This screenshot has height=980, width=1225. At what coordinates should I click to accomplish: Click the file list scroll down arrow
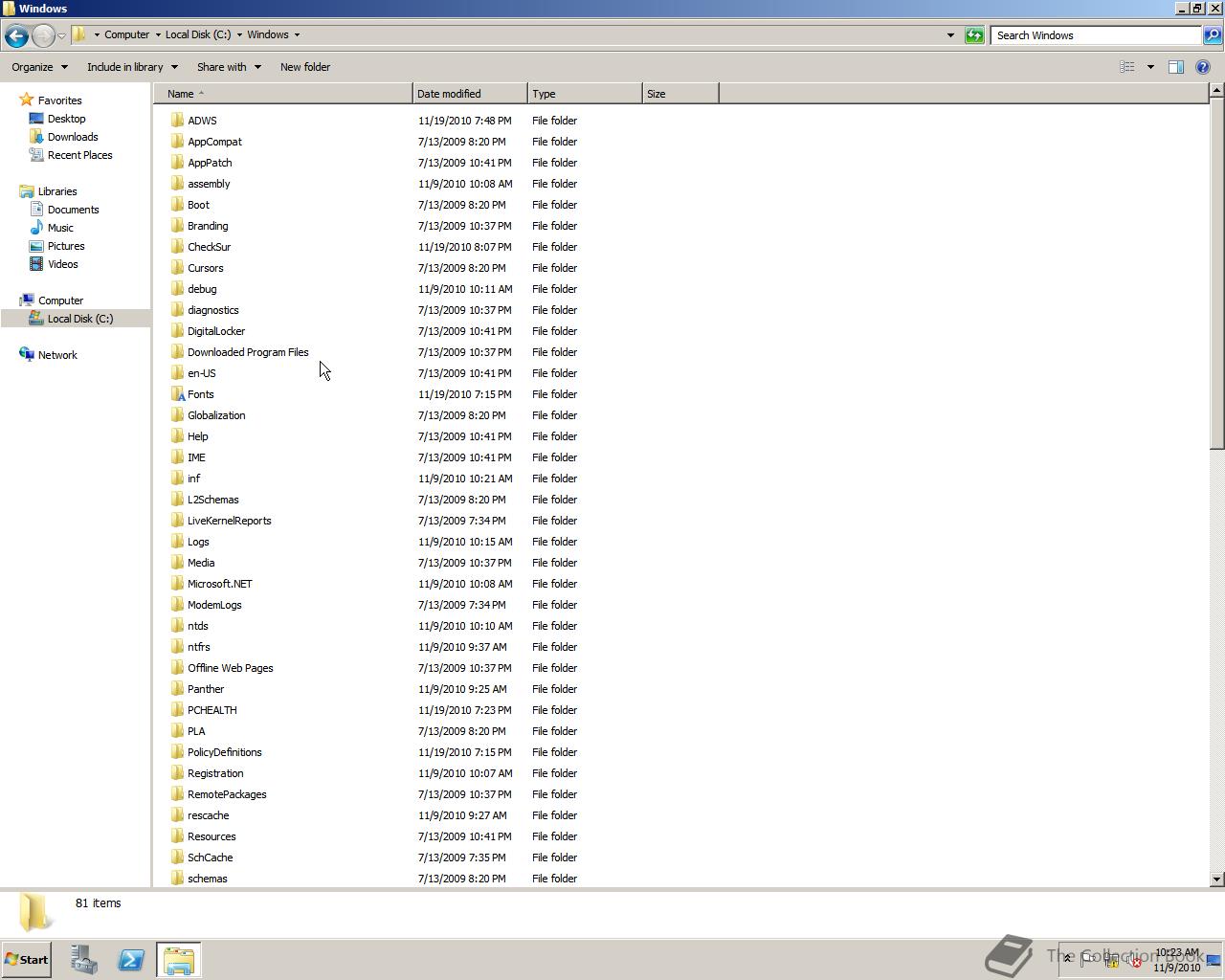coord(1216,879)
